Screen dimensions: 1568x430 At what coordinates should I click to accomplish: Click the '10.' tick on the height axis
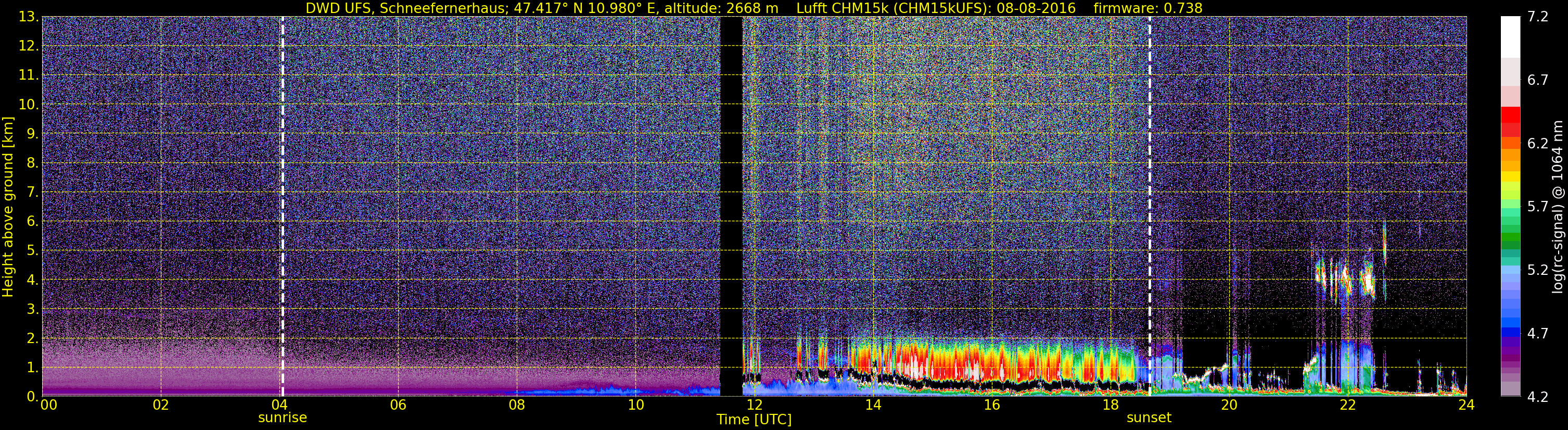click(x=29, y=105)
